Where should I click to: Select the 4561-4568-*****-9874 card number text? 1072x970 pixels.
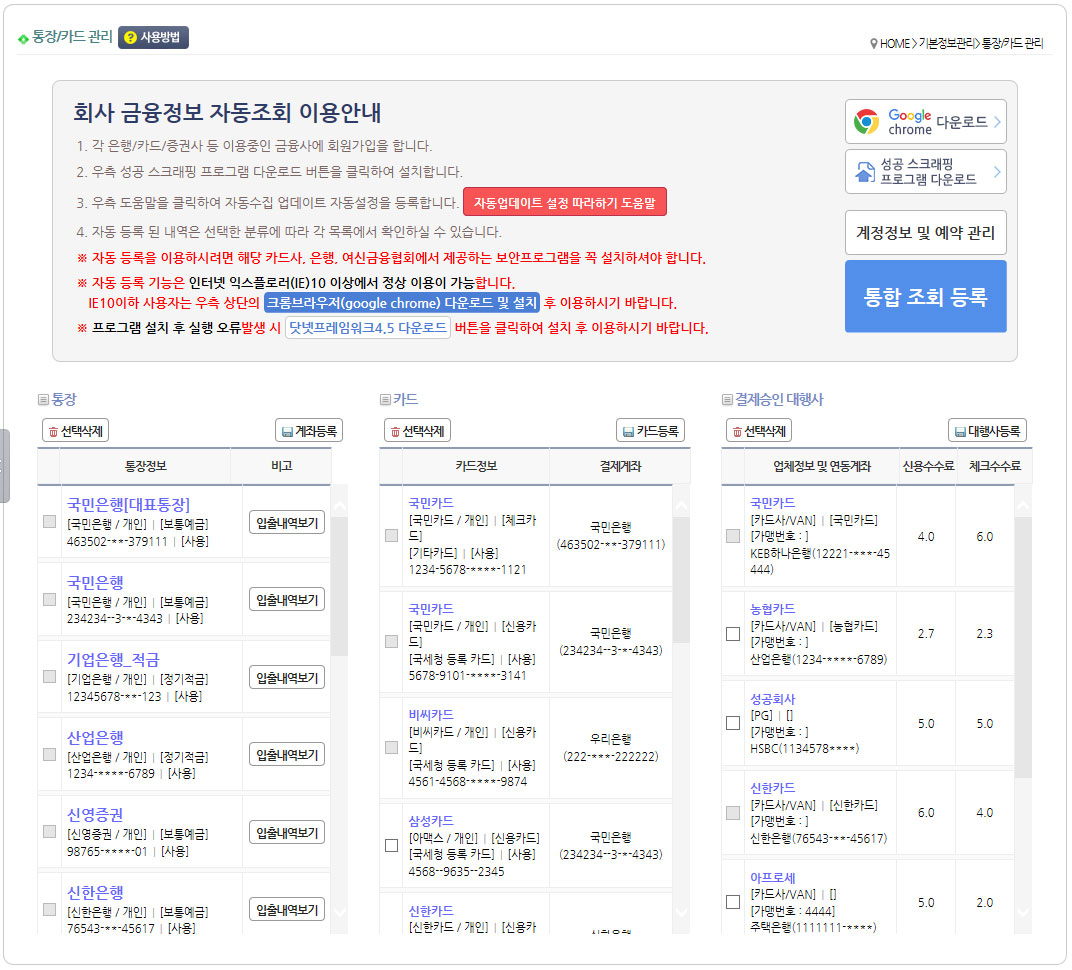click(468, 781)
